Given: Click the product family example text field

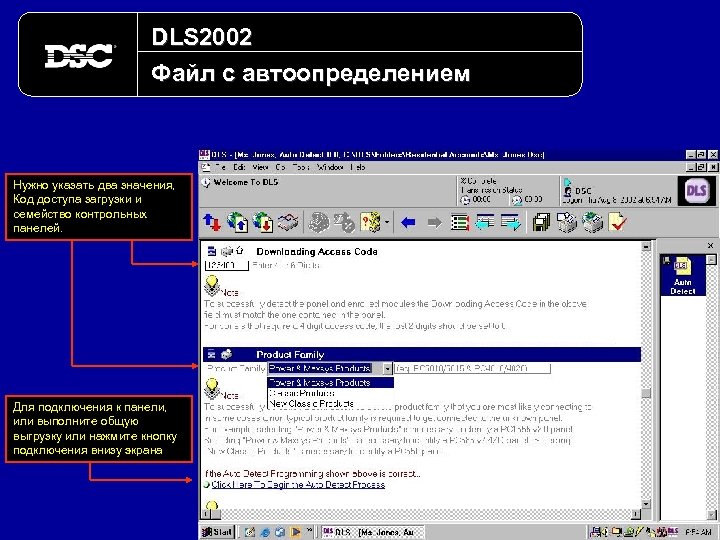Looking at the screenshot, I should [472, 368].
